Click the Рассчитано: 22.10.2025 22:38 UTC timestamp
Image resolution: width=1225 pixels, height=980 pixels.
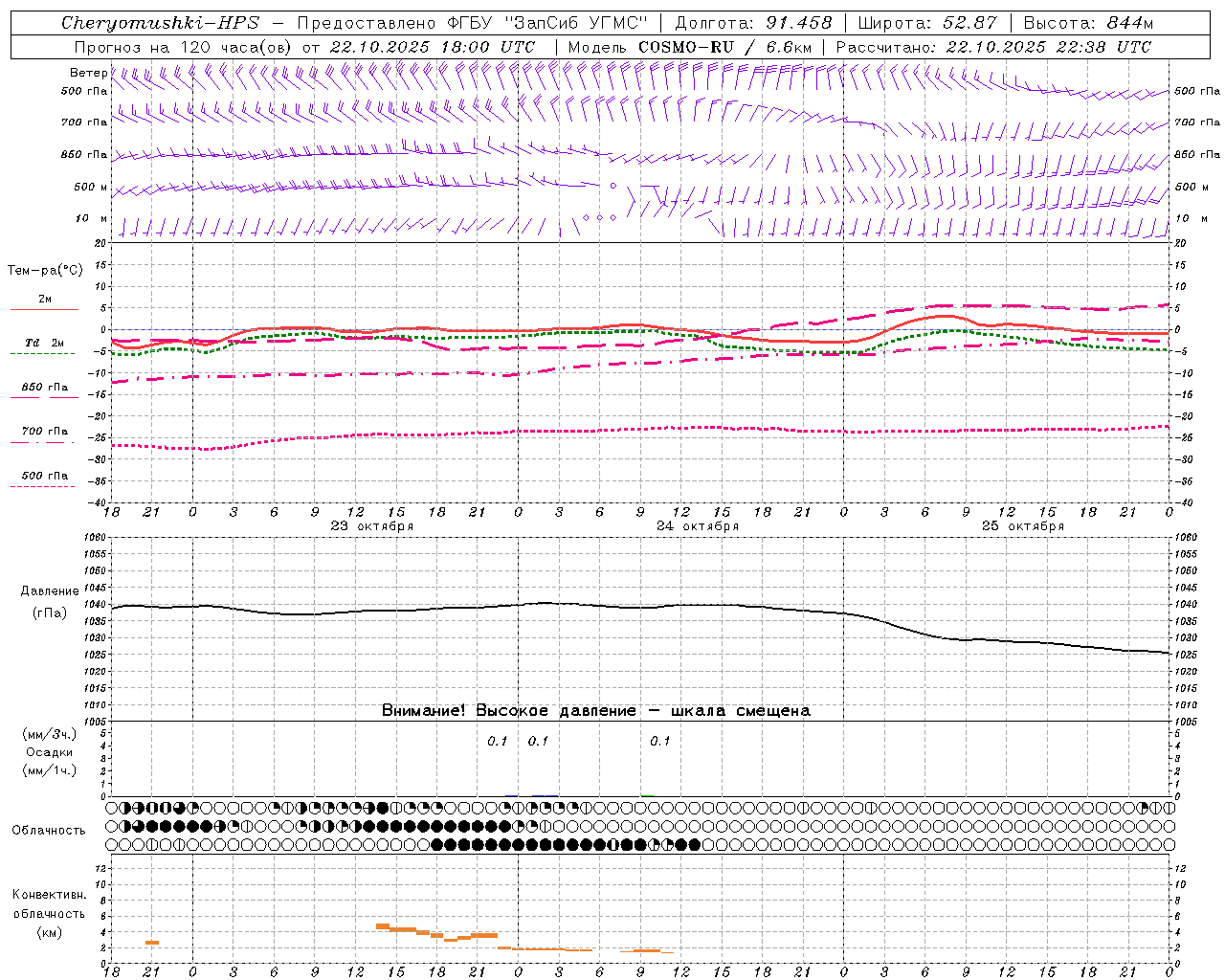[x=993, y=47]
